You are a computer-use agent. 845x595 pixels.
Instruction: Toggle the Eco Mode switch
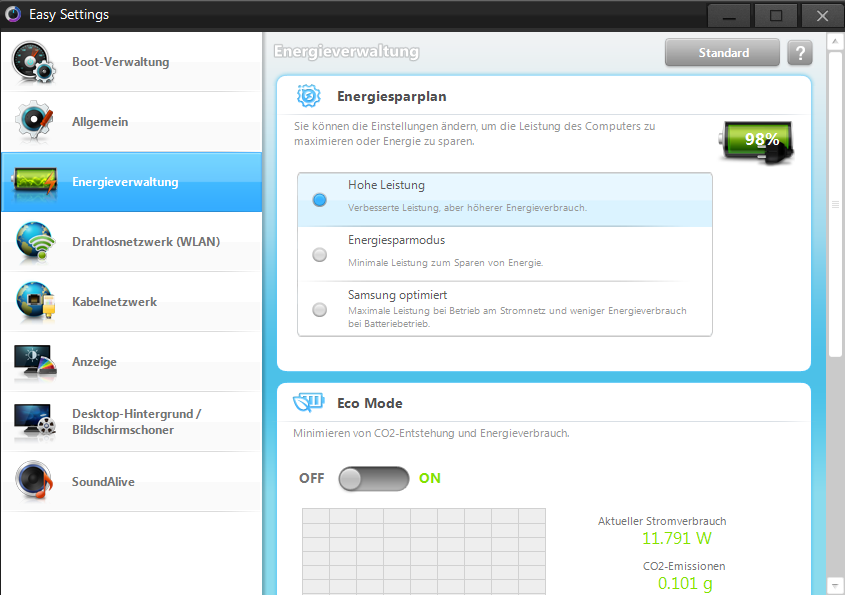coord(373,479)
